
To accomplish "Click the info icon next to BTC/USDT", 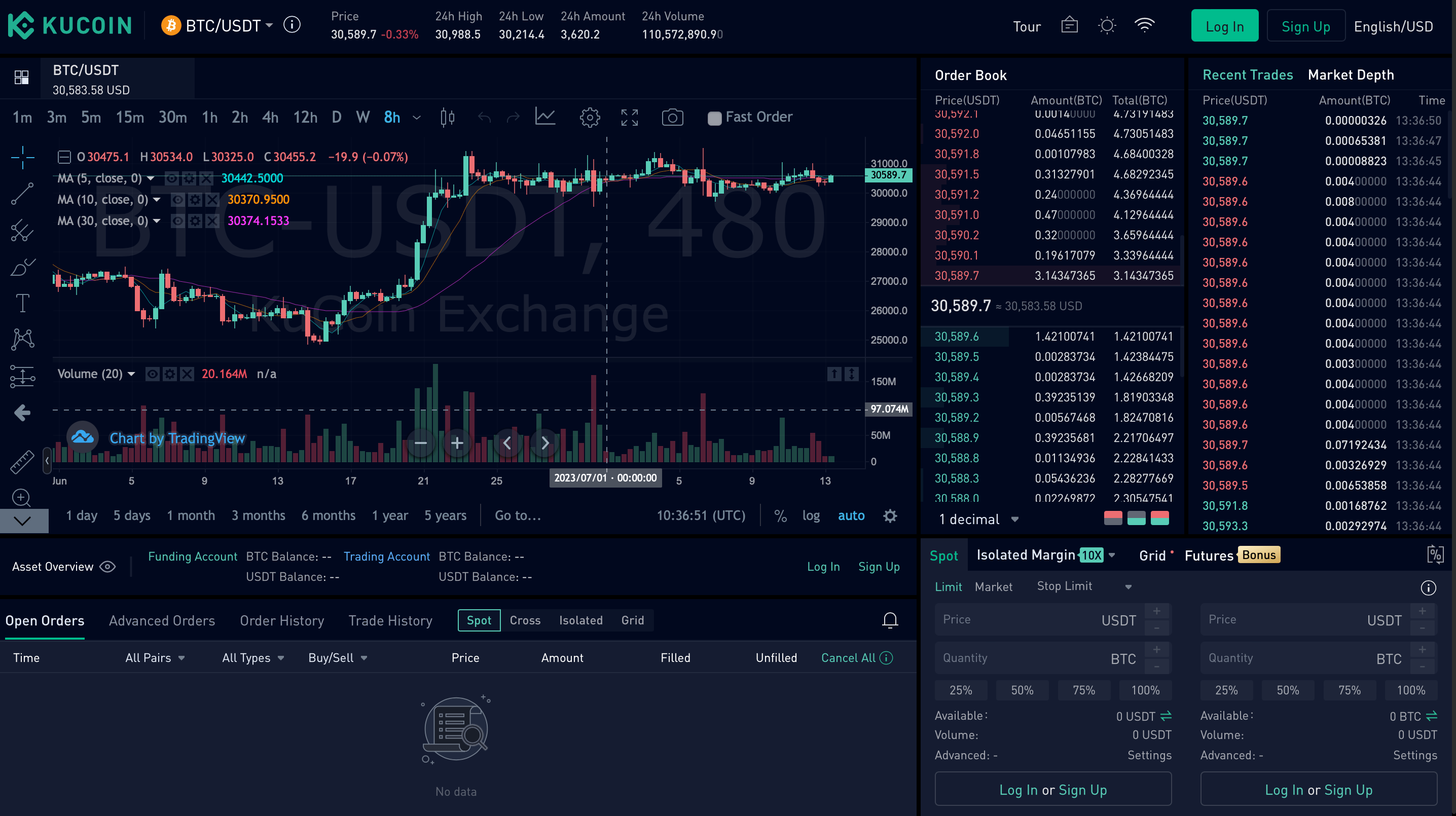I will coord(292,25).
